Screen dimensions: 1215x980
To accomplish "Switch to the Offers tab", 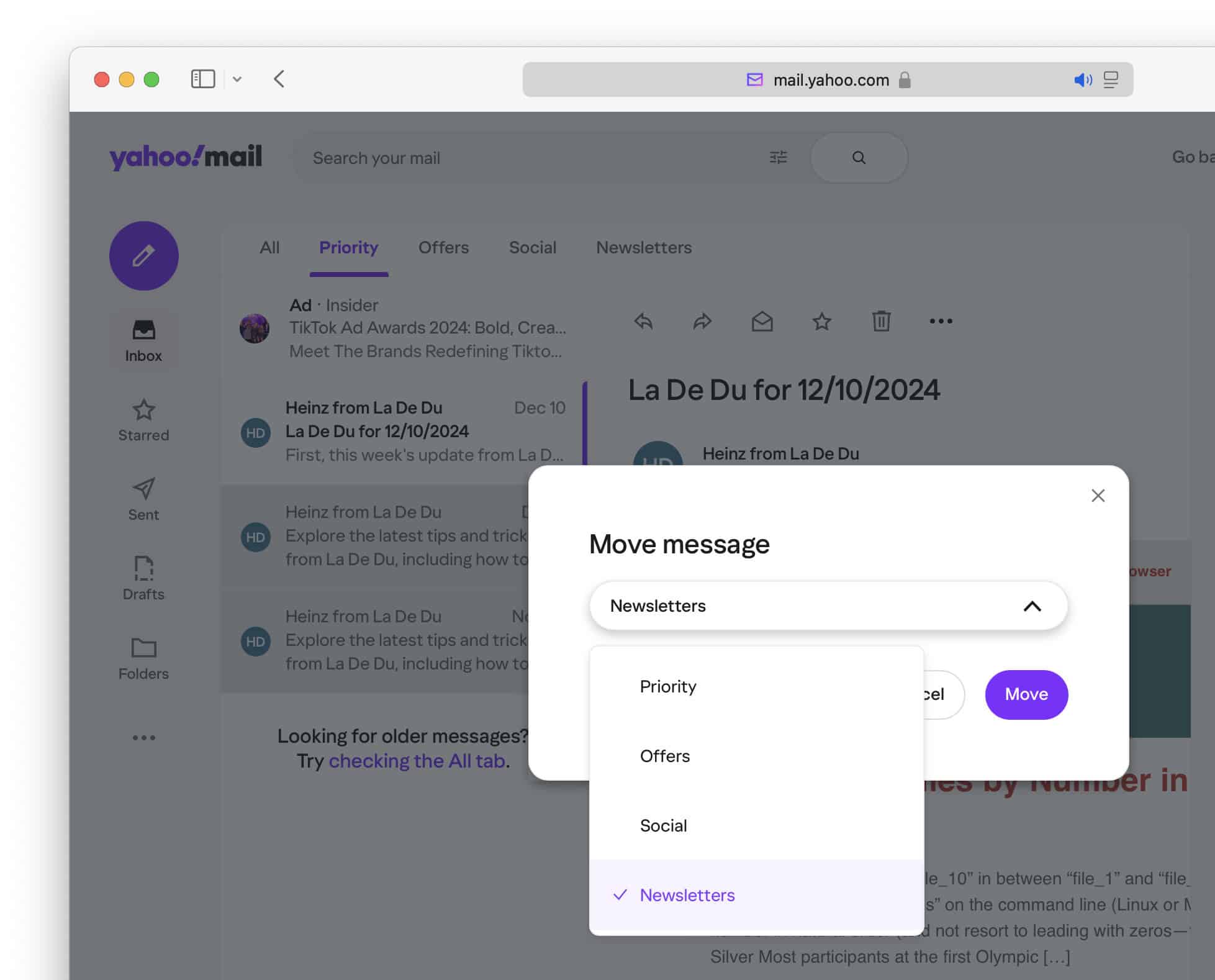I will [443, 247].
